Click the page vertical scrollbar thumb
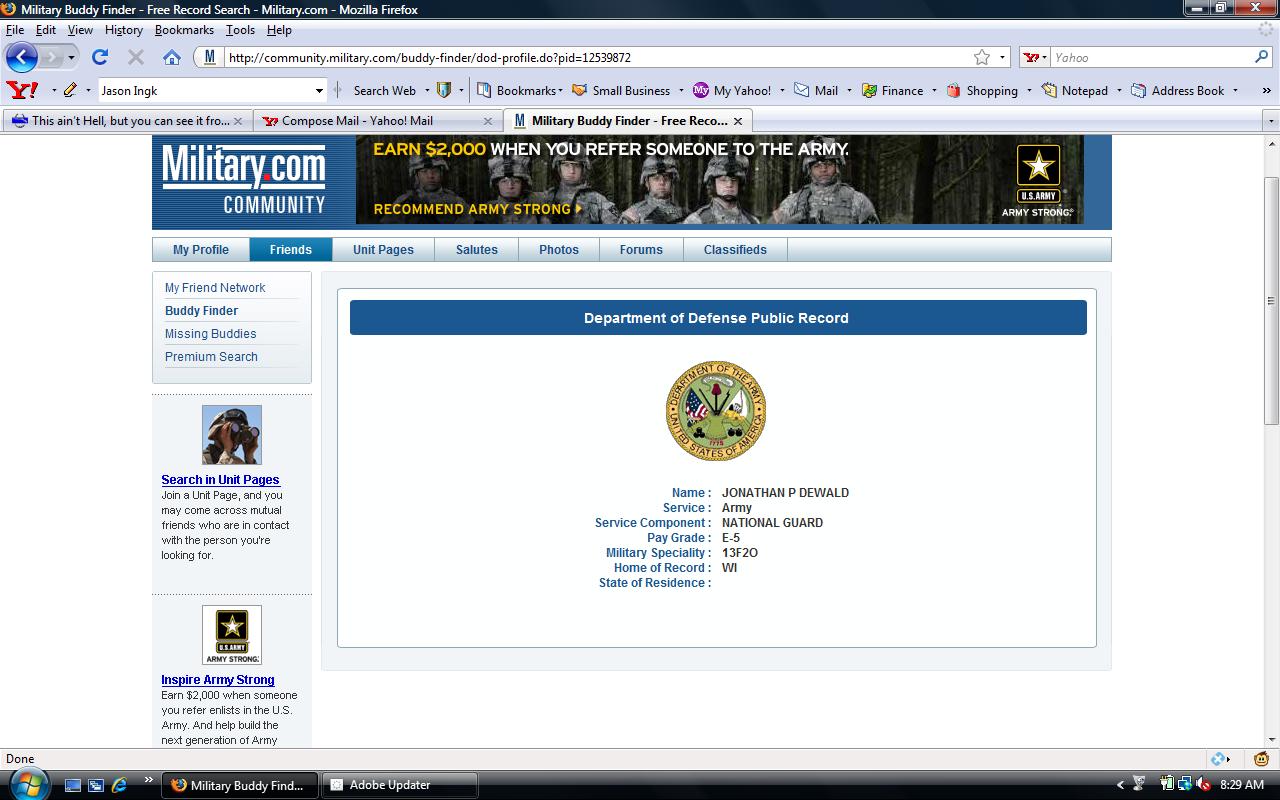 [x=1271, y=300]
